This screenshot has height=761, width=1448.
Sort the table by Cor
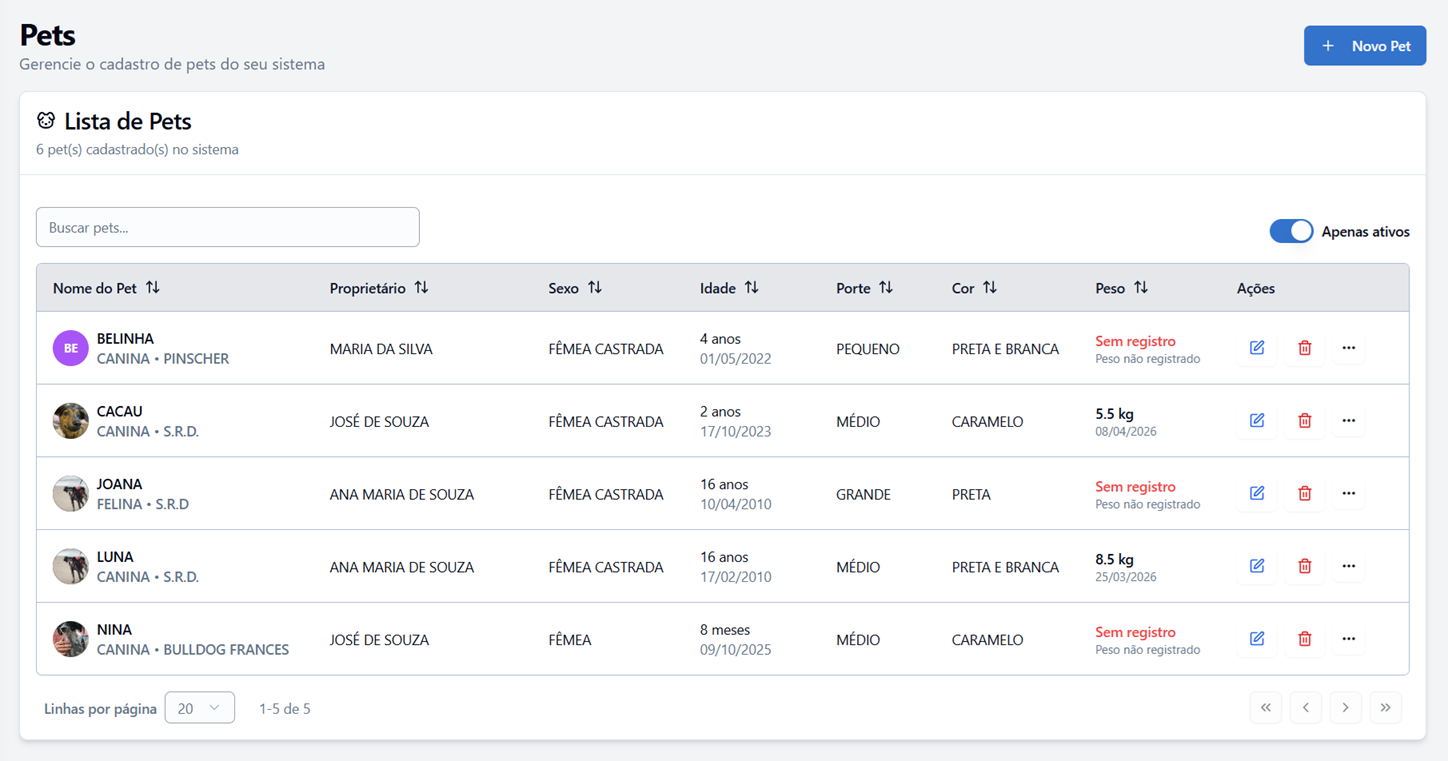coord(974,288)
